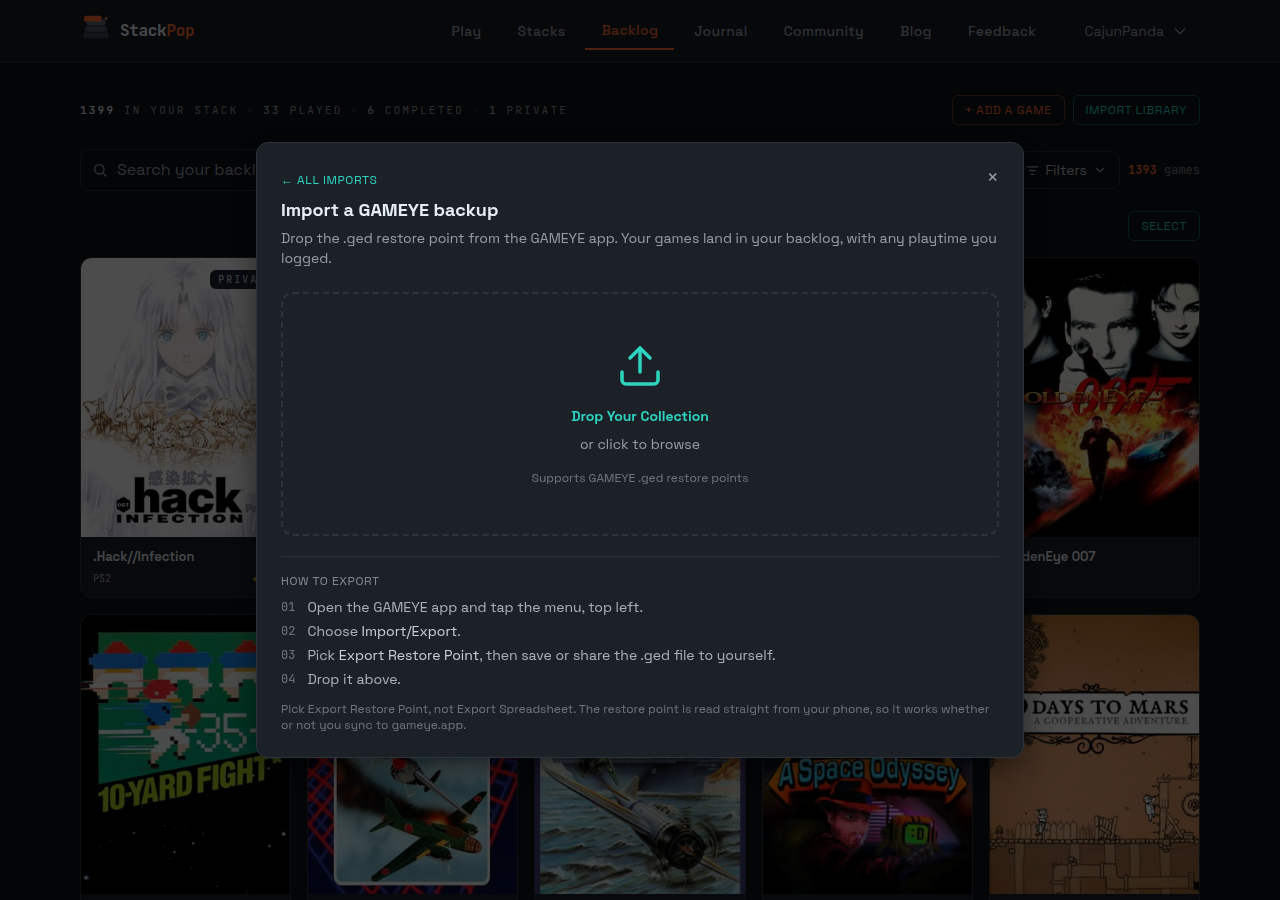Click the StackPop brand name
The width and height of the screenshot is (1280, 900).
(157, 30)
